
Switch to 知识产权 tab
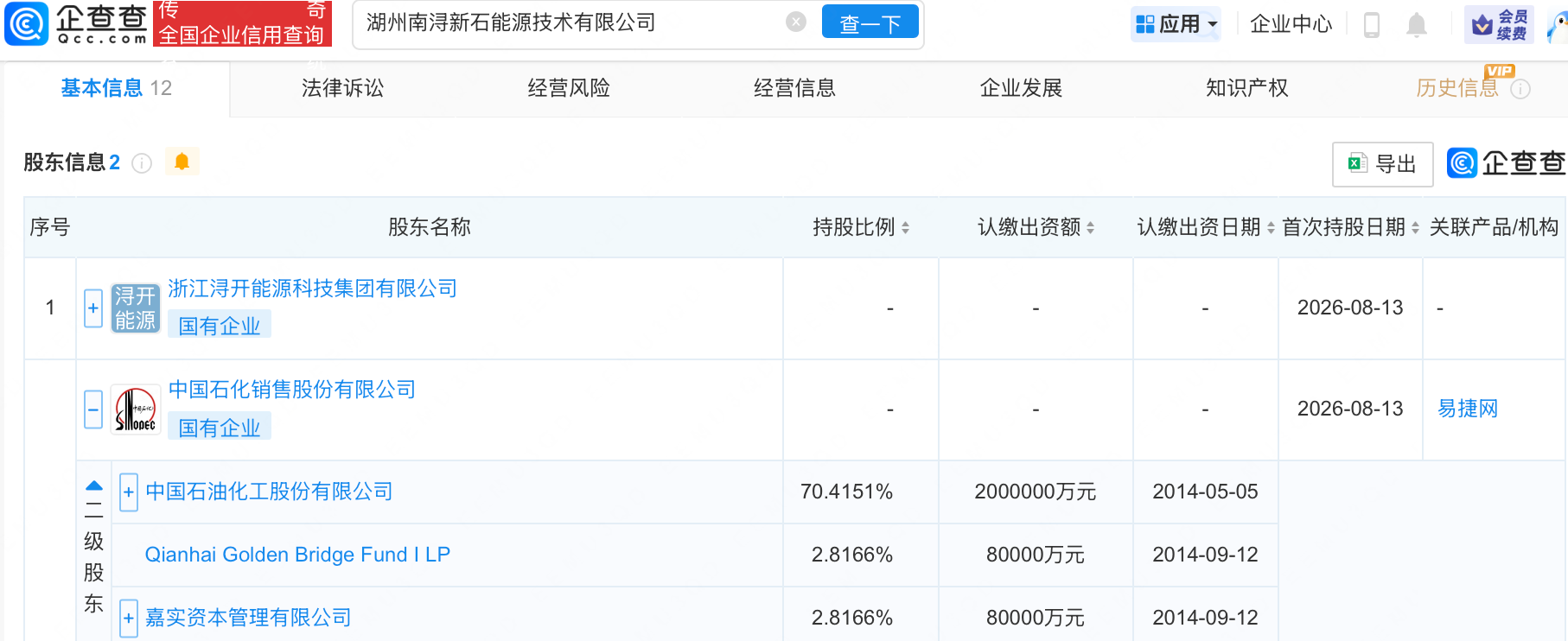(1246, 88)
